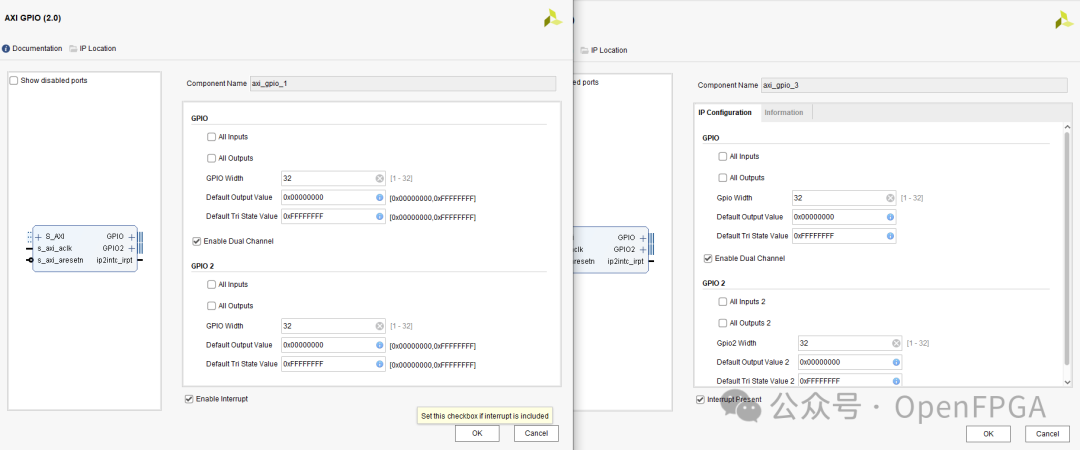Click Component Name field axi_gpio_3
This screenshot has width=1080, height=450.
click(916, 85)
